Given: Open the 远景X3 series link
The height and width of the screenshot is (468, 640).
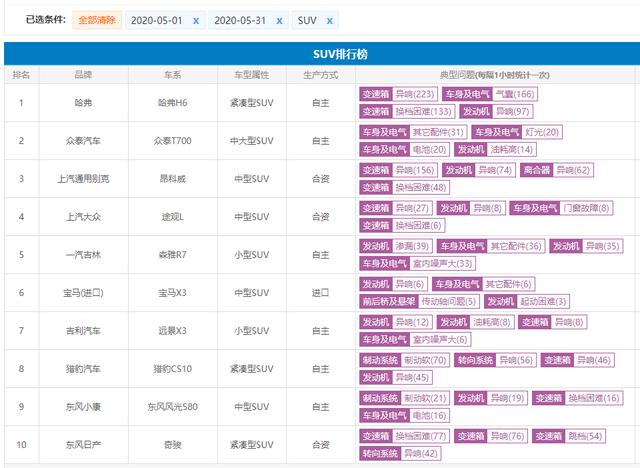Looking at the screenshot, I should click(x=173, y=330).
